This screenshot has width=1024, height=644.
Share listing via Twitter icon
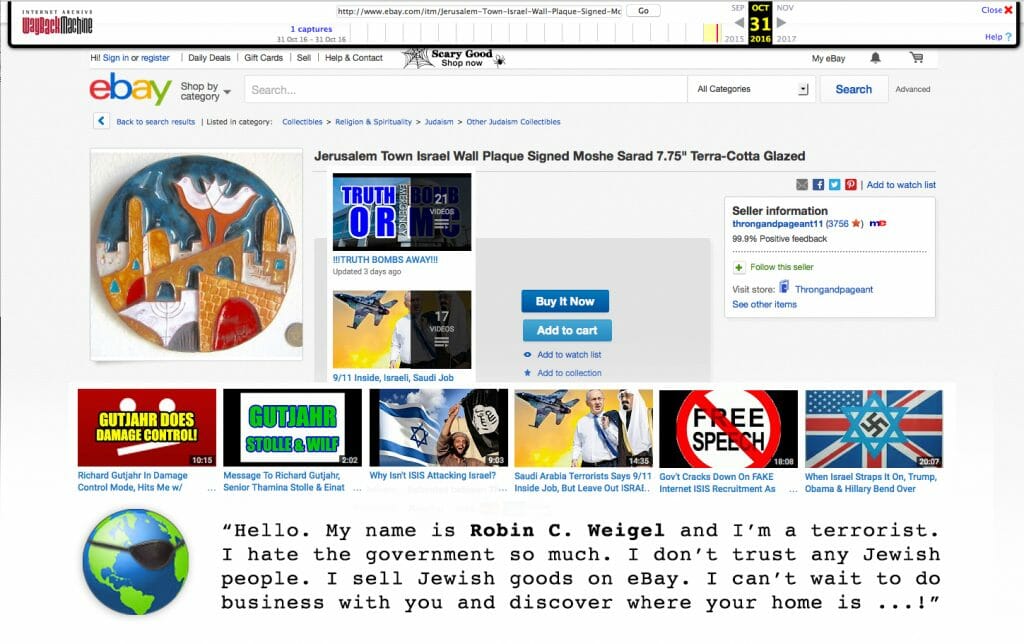click(835, 185)
